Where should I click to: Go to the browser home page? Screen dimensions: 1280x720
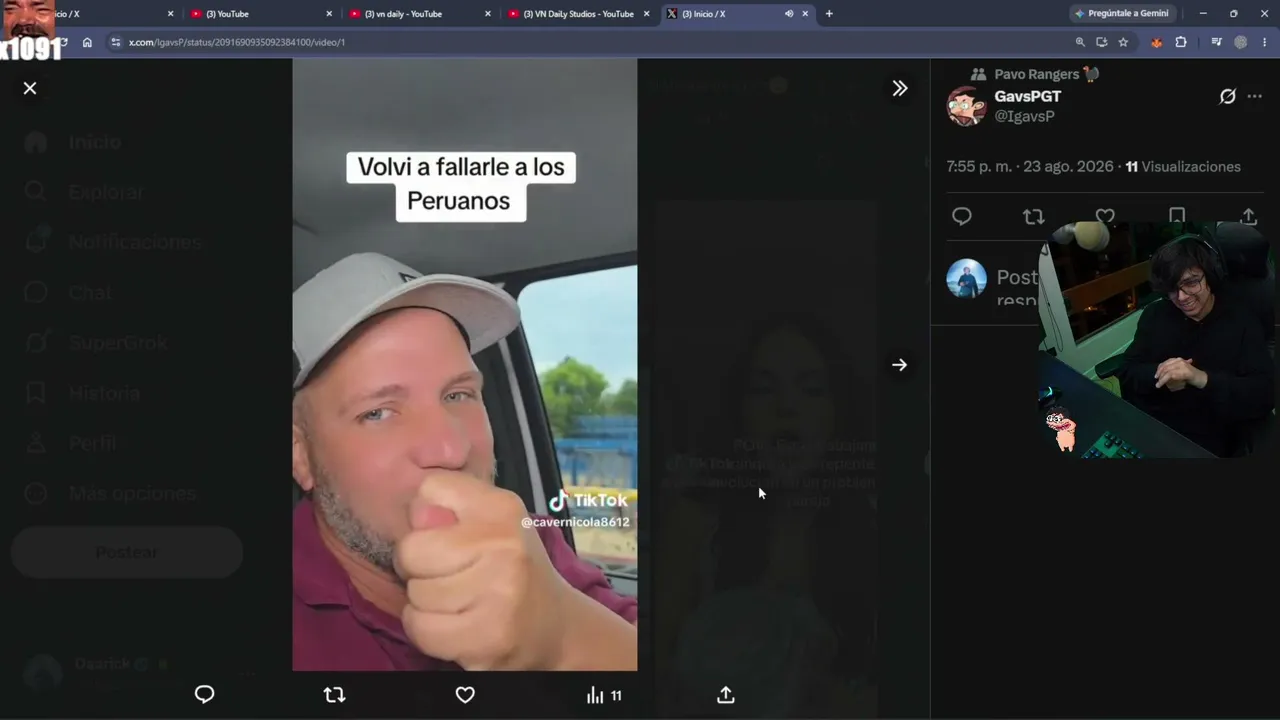coord(87,42)
